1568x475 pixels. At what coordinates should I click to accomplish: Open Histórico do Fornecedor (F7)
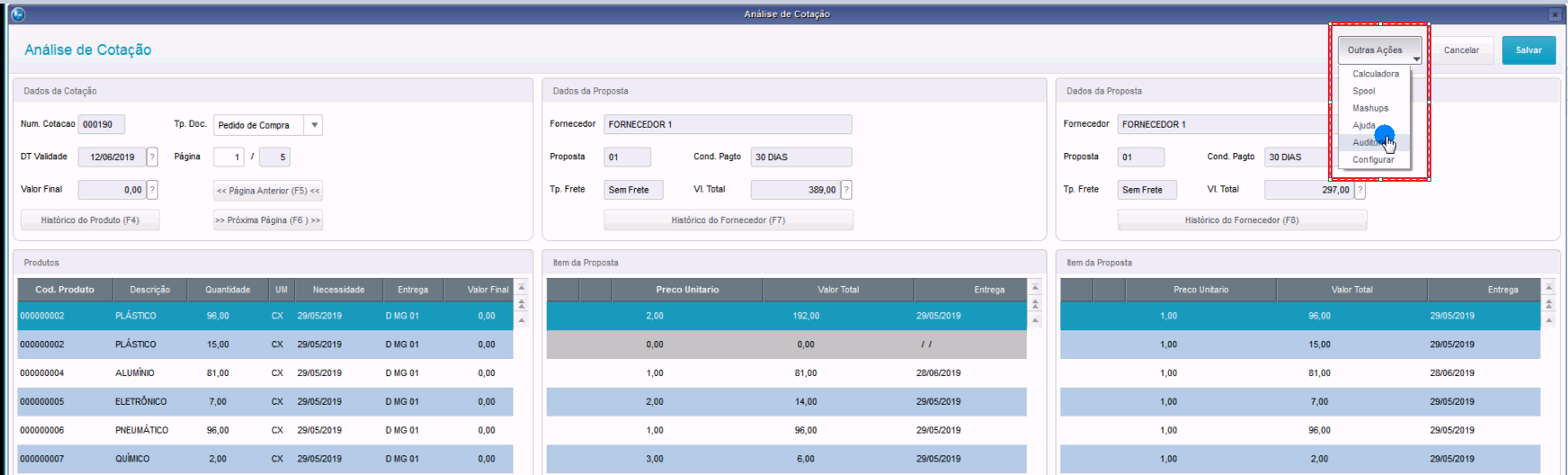point(728,220)
